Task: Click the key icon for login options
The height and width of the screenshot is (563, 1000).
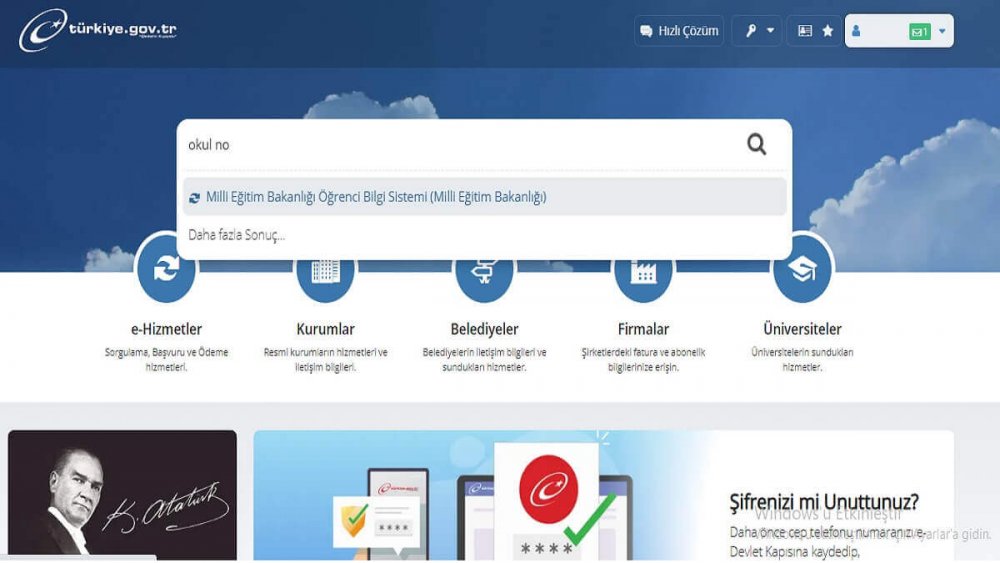Action: pyautogui.click(x=751, y=31)
